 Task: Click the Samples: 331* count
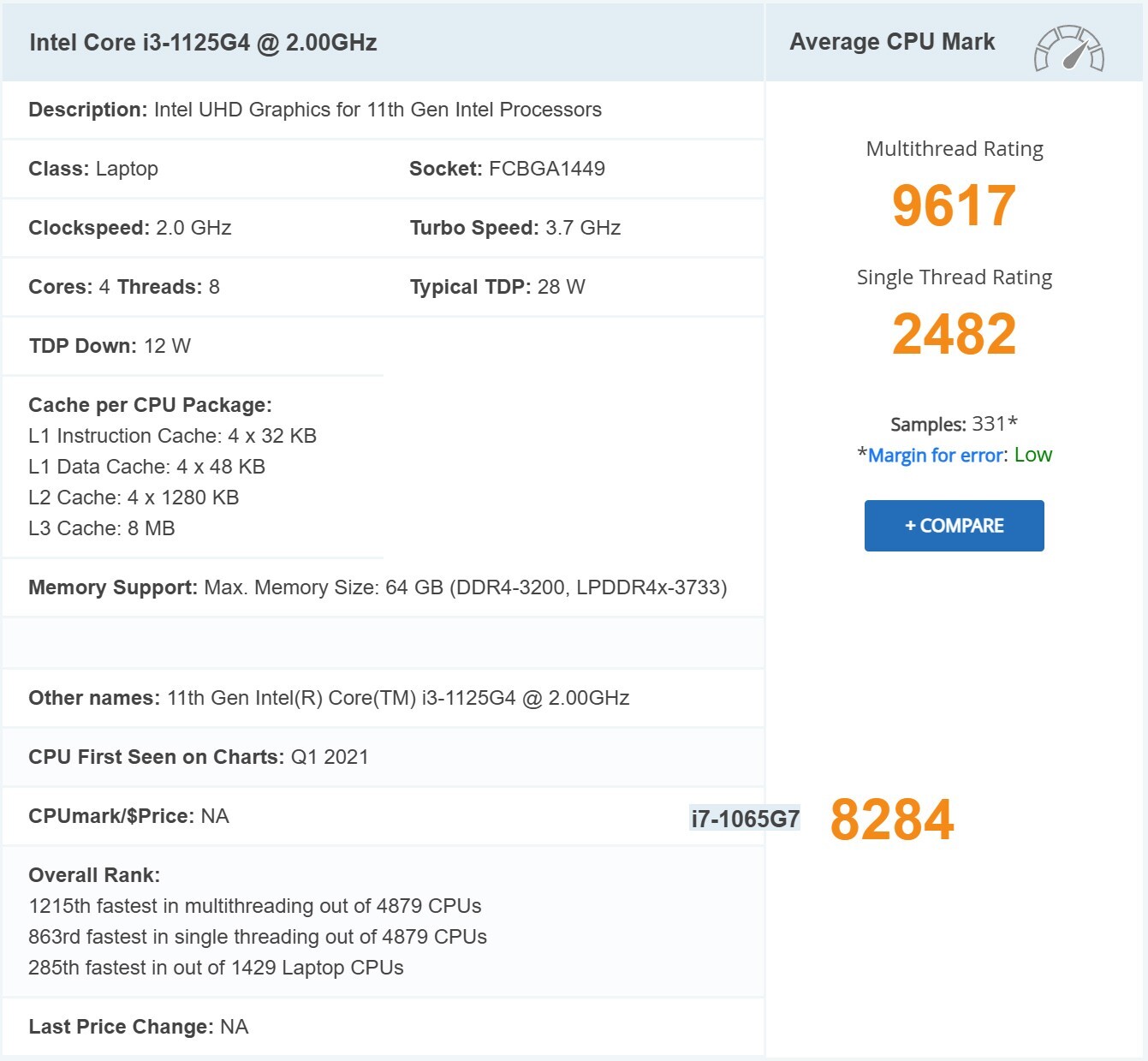954,424
